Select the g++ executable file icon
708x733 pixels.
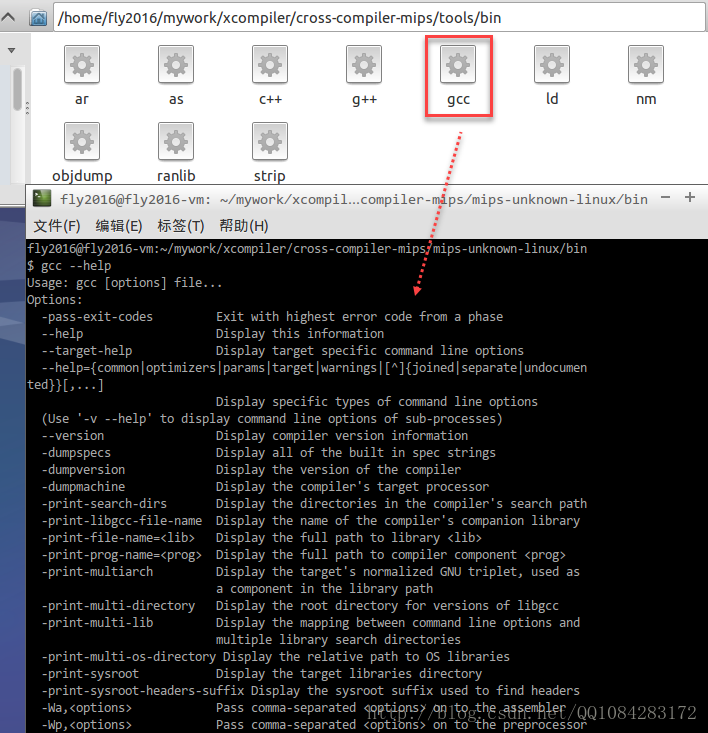pos(364,65)
